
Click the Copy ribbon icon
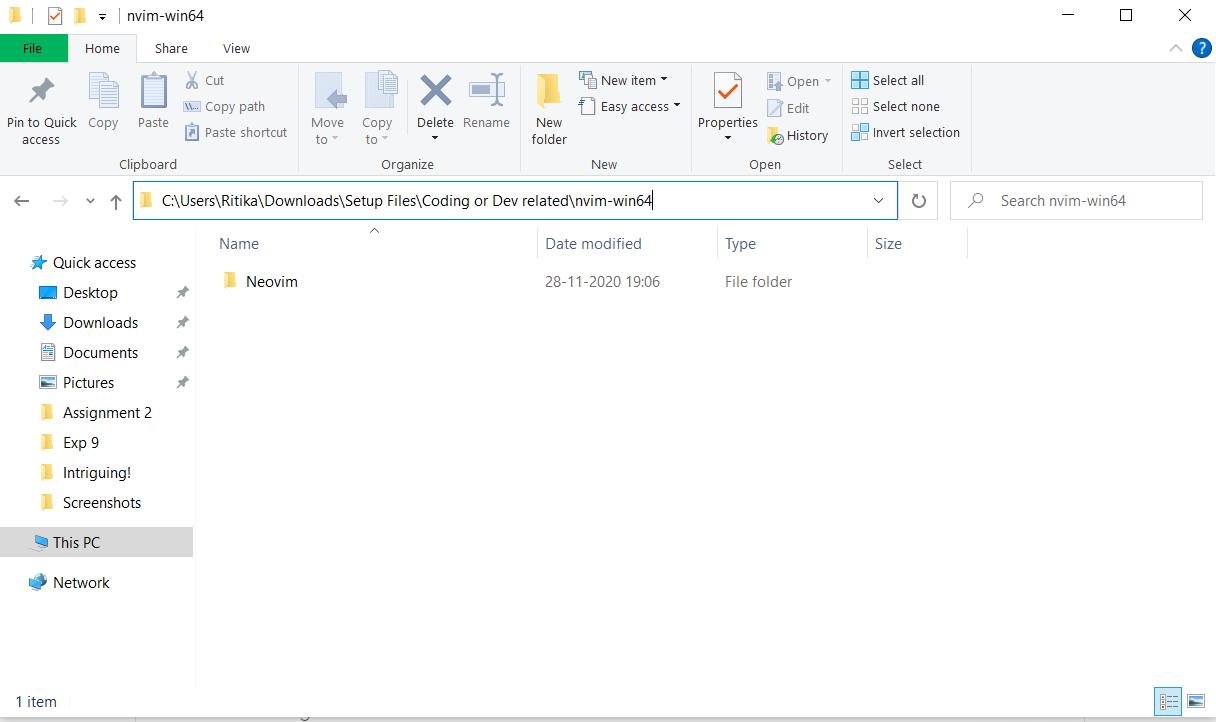(x=103, y=102)
